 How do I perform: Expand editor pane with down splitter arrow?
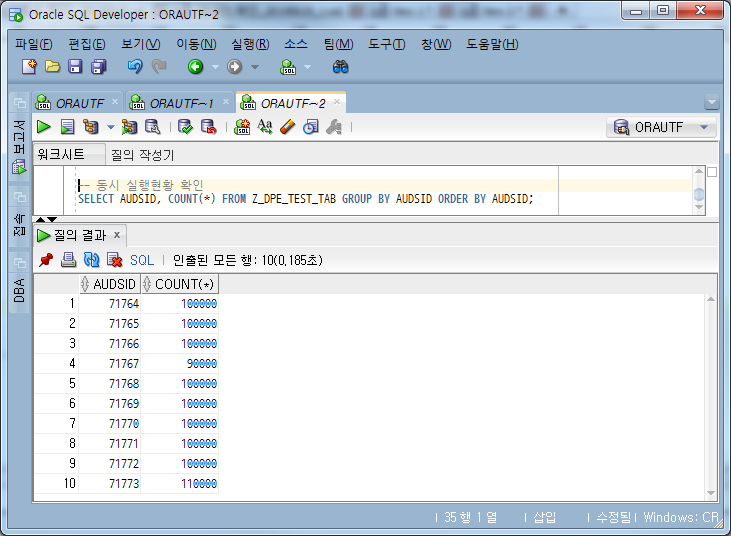point(52,220)
